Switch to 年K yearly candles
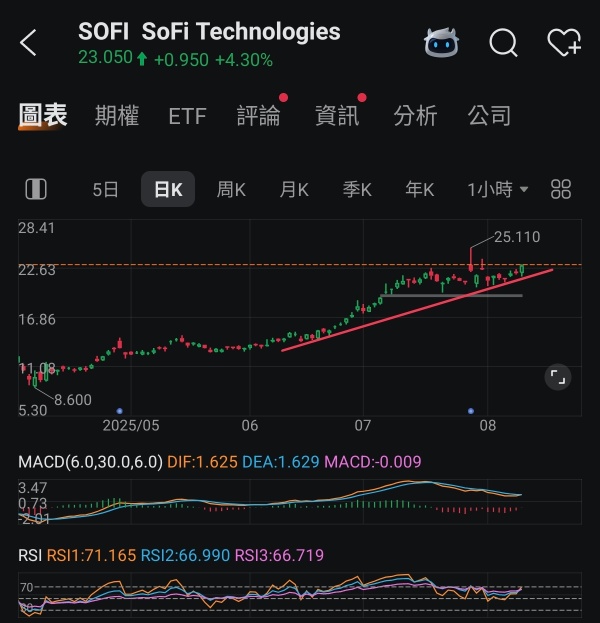Viewport: 600px width, 623px height. [420, 190]
